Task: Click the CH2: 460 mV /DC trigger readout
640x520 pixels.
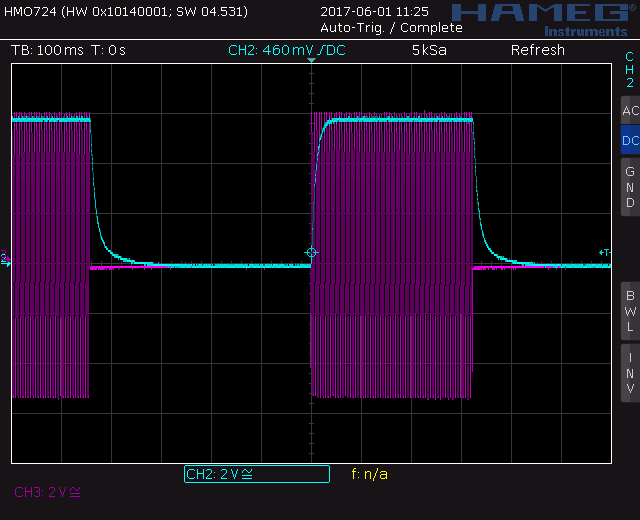Action: [x=287, y=50]
